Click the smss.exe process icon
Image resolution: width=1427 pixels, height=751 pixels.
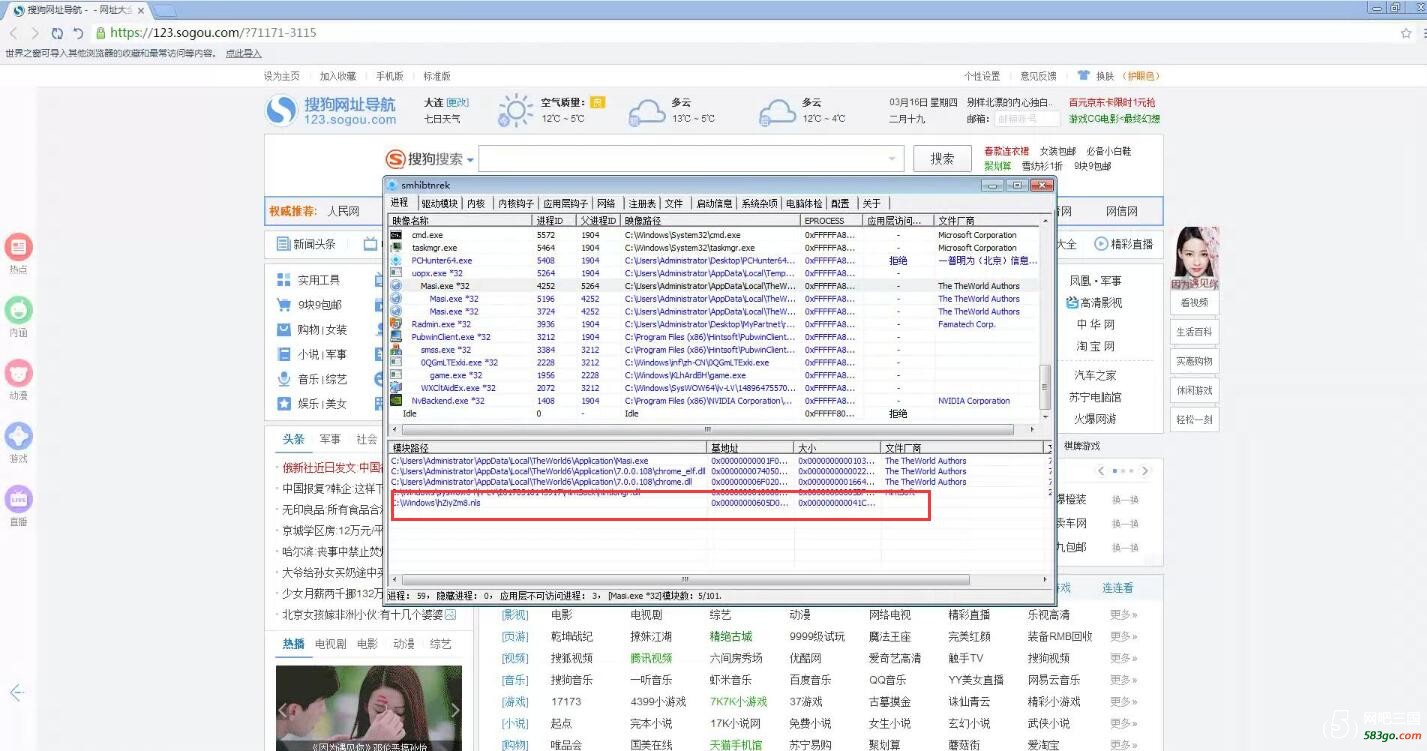click(396, 350)
